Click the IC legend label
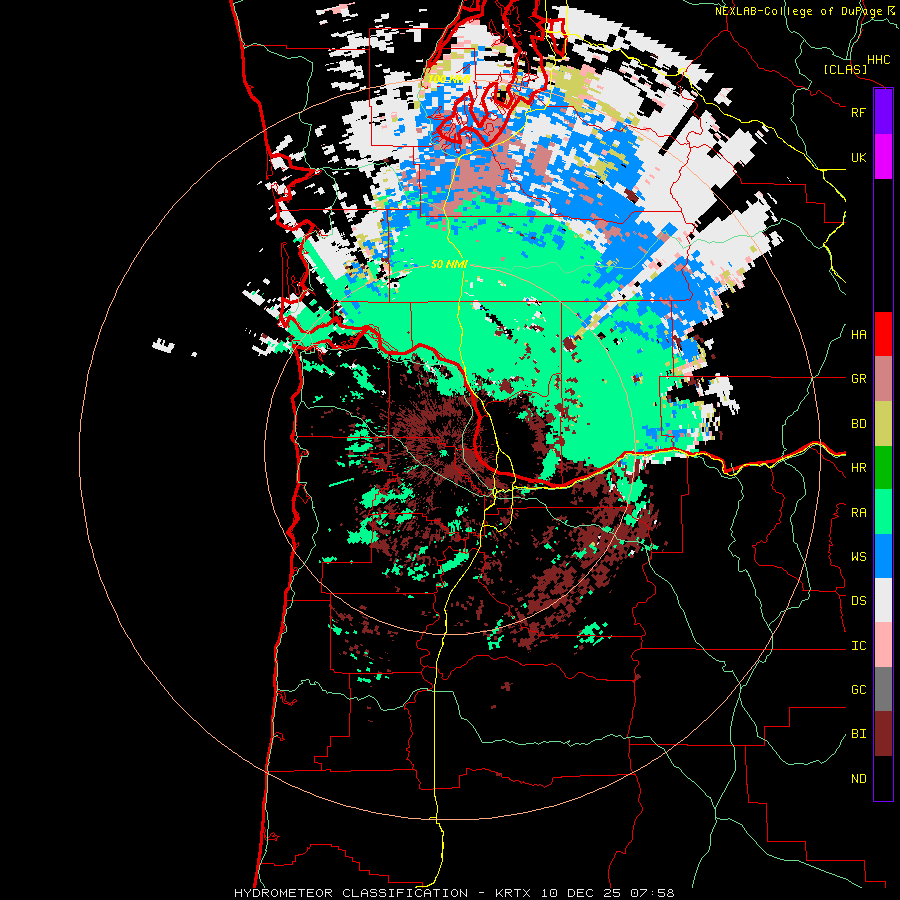900x900 pixels. tap(858, 646)
